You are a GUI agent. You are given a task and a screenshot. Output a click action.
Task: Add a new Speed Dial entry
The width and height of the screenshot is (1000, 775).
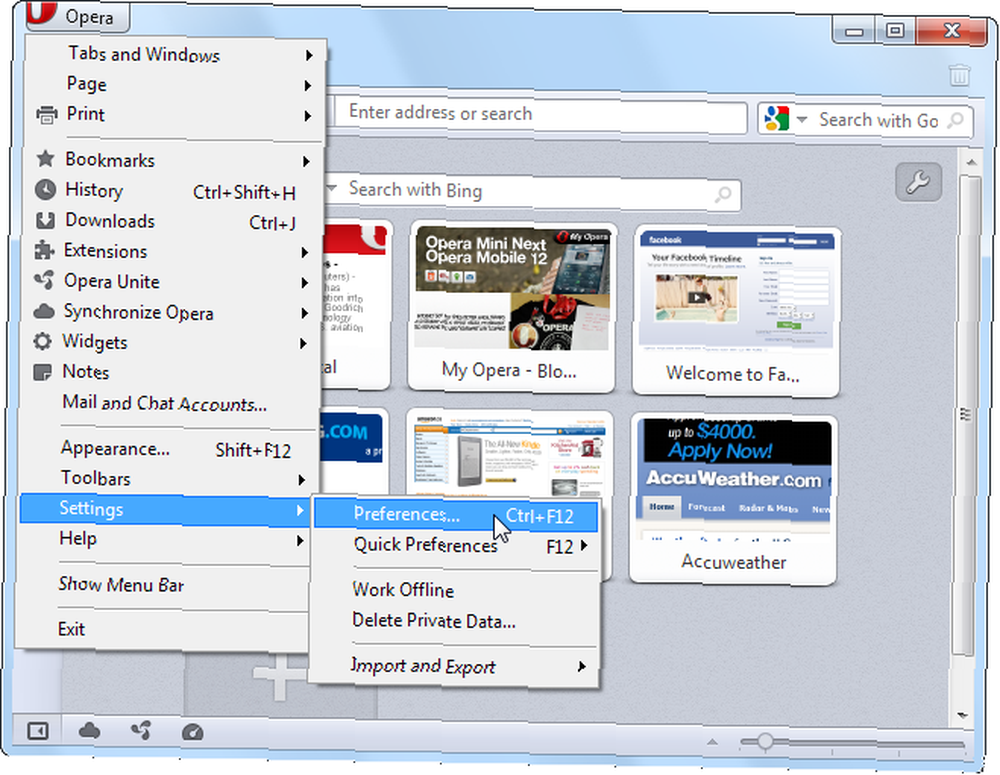coord(279,675)
